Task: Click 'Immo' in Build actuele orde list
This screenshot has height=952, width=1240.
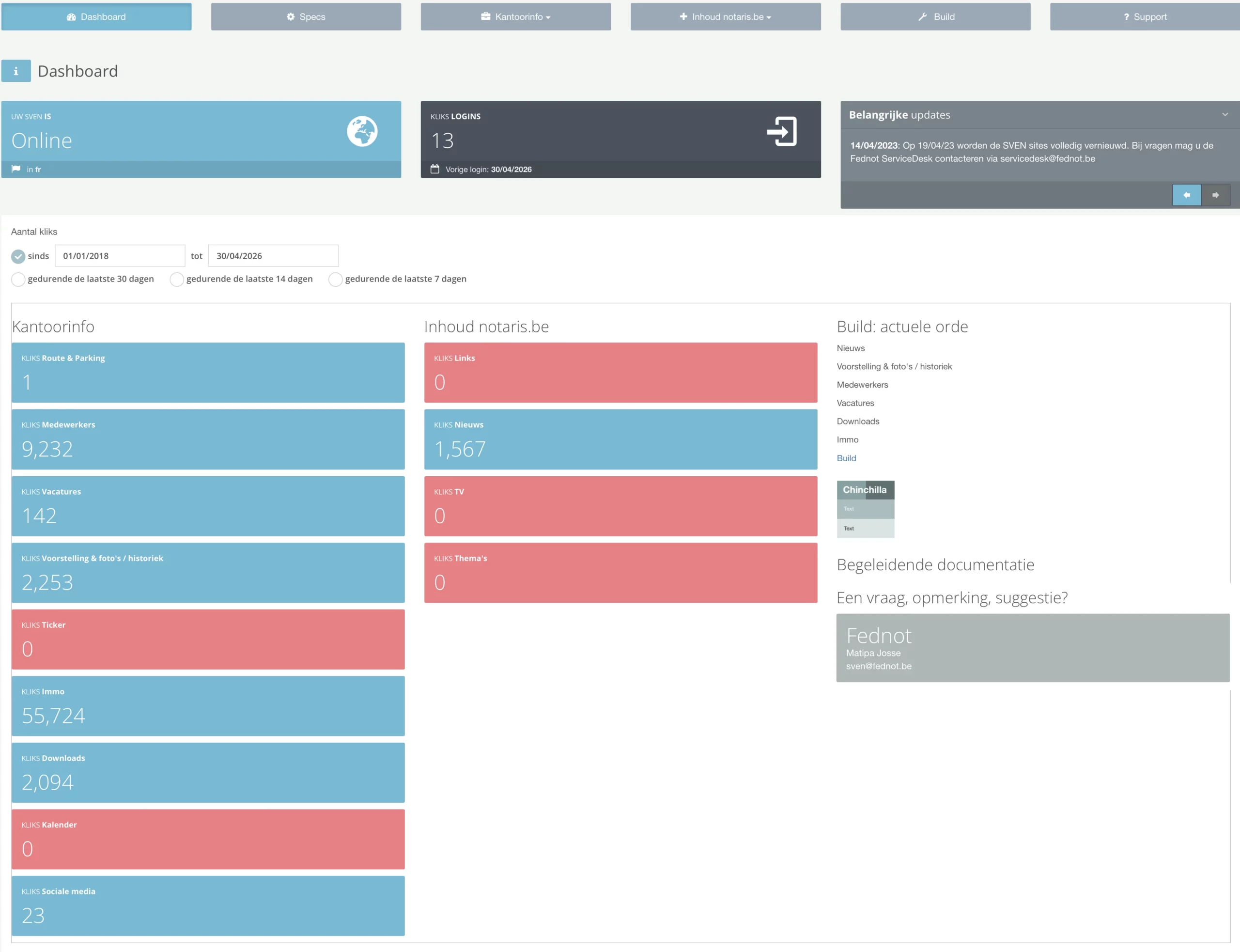Action: (848, 439)
